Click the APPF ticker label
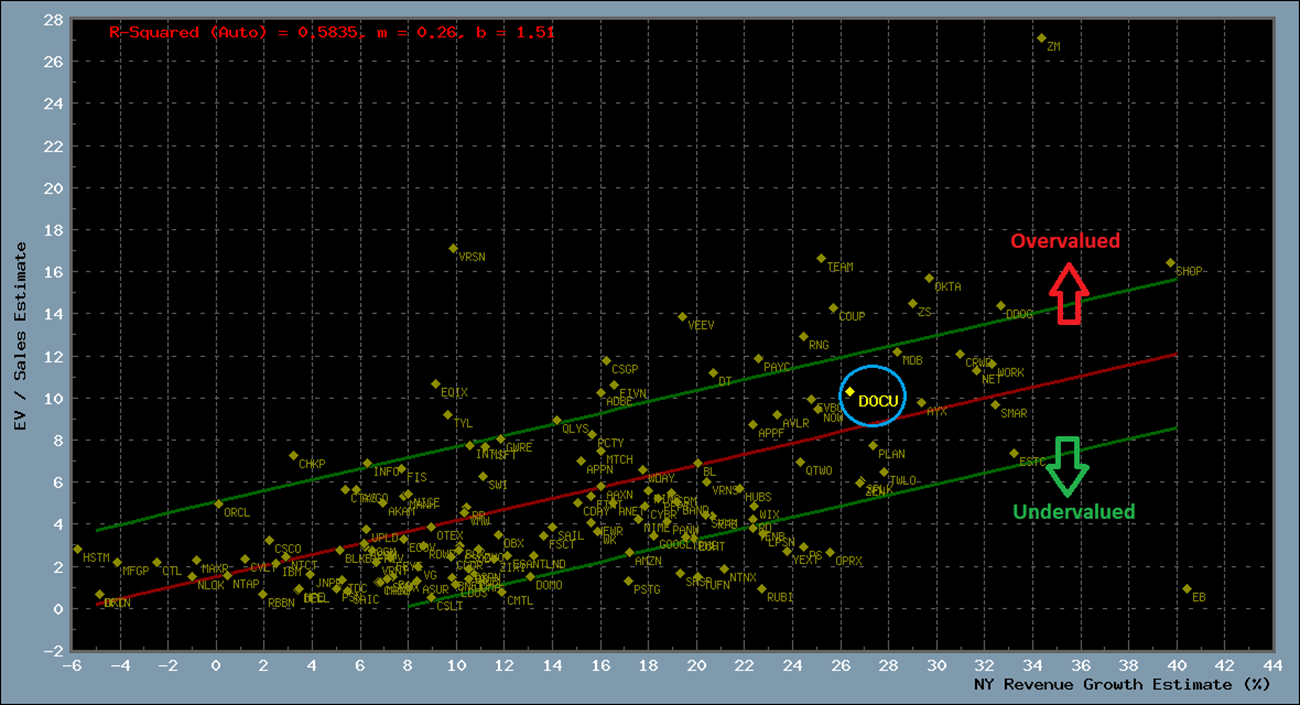 (x=772, y=434)
